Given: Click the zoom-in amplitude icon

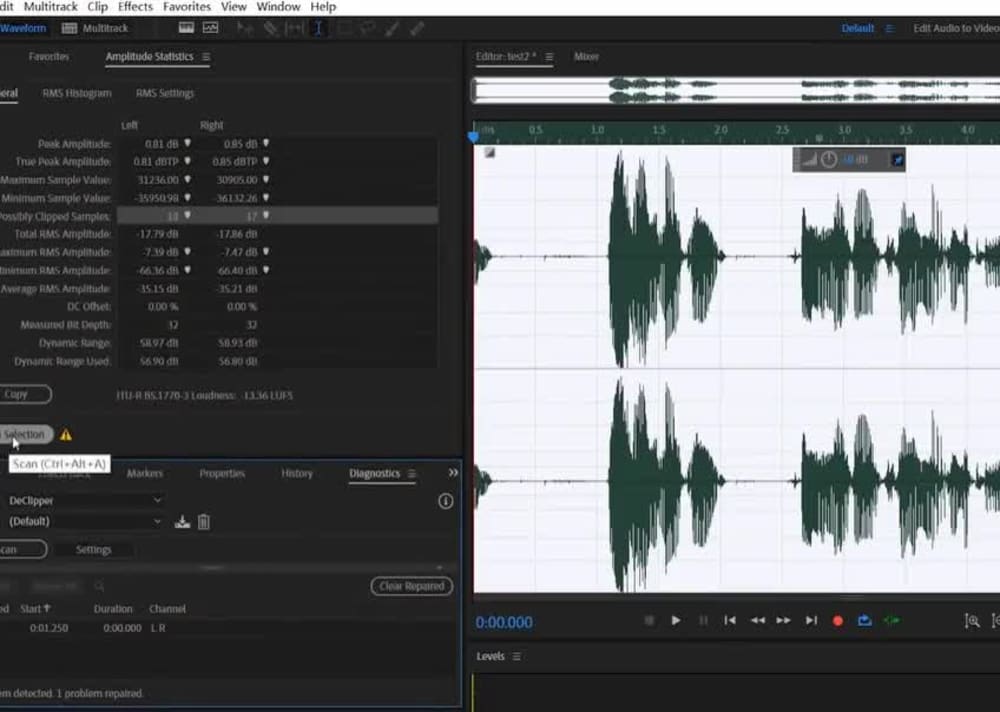Looking at the screenshot, I should click(x=972, y=621).
